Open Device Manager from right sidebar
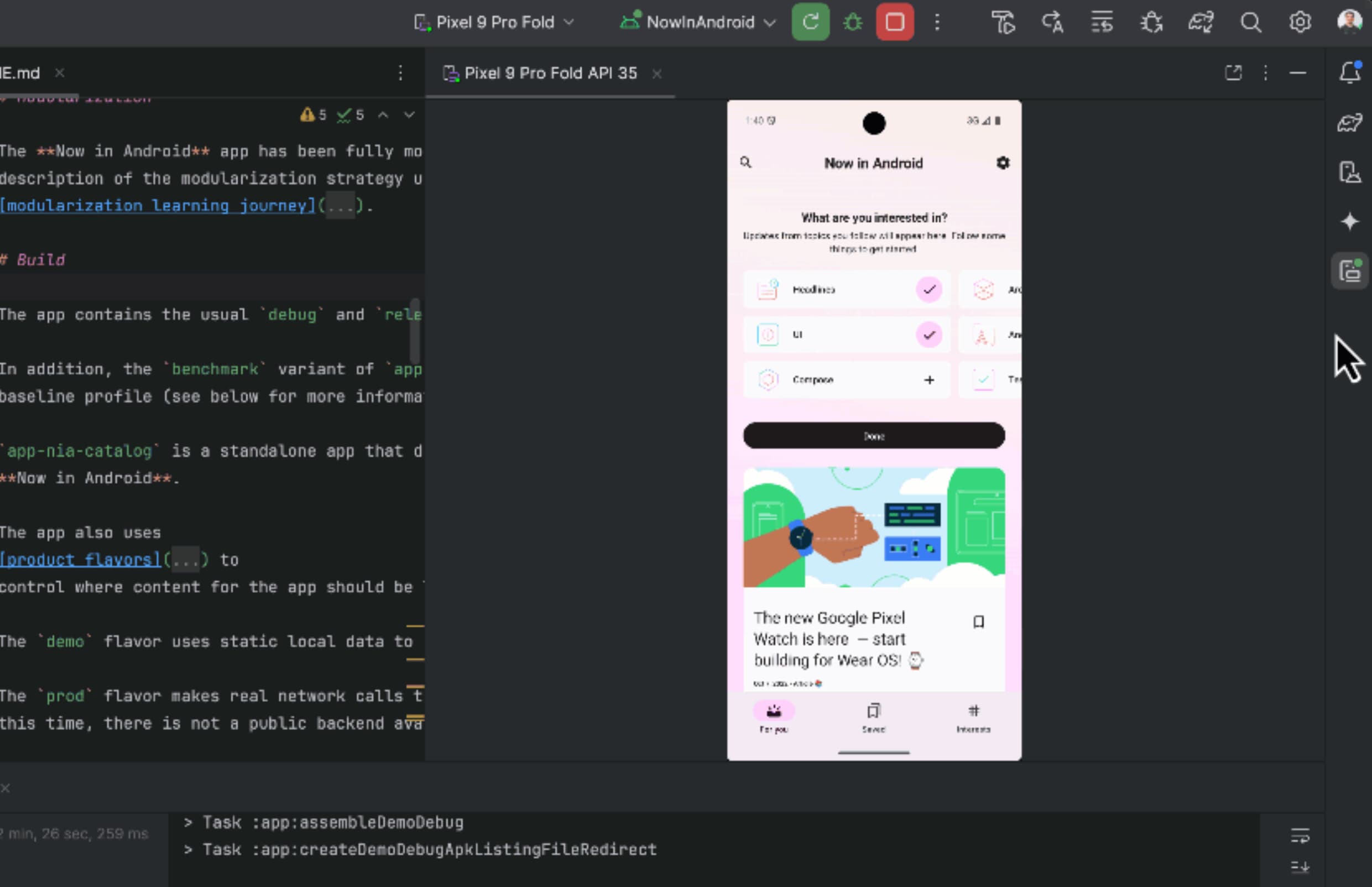 coord(1349,171)
